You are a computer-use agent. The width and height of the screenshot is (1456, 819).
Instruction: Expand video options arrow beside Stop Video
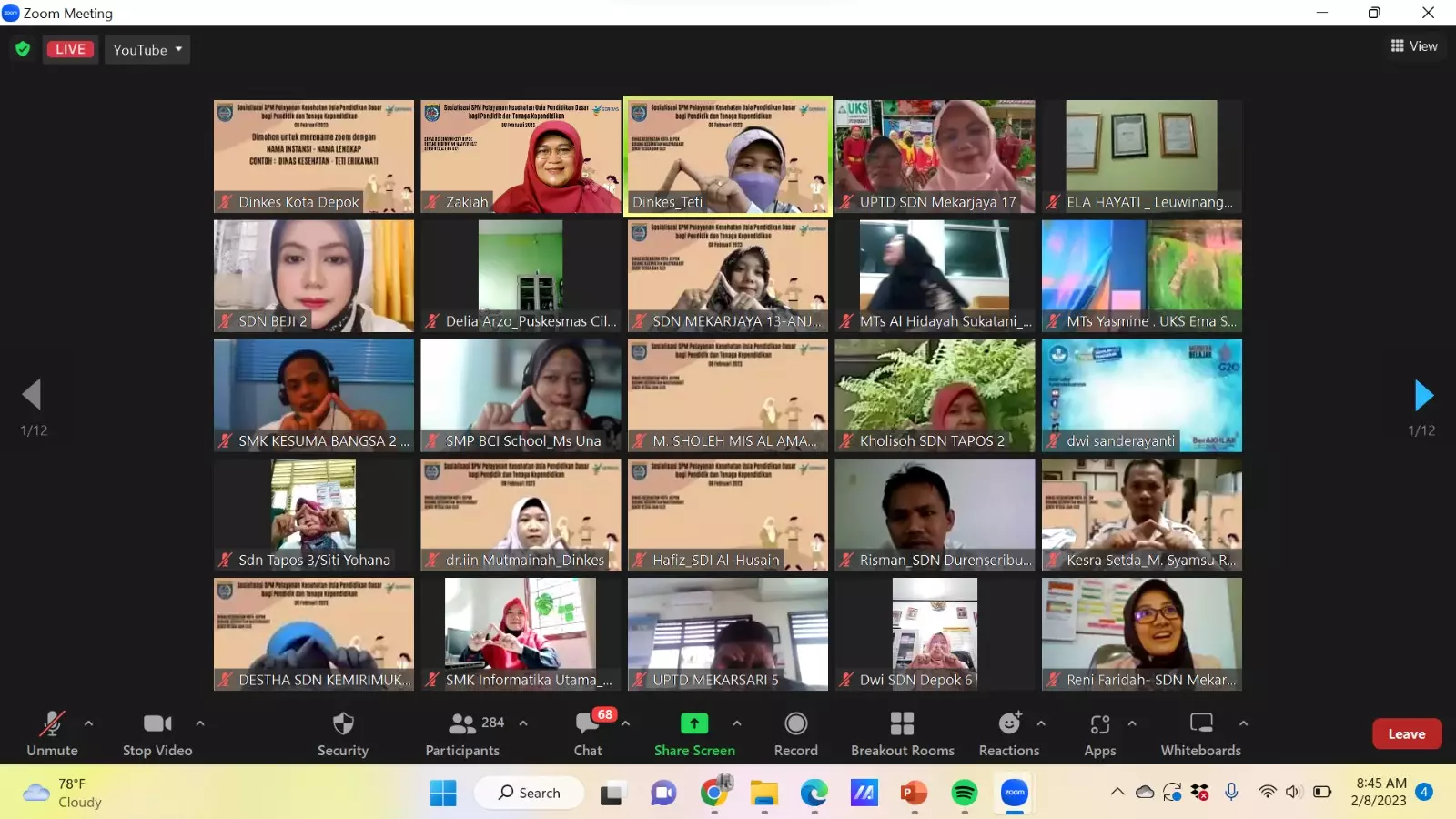point(199,723)
